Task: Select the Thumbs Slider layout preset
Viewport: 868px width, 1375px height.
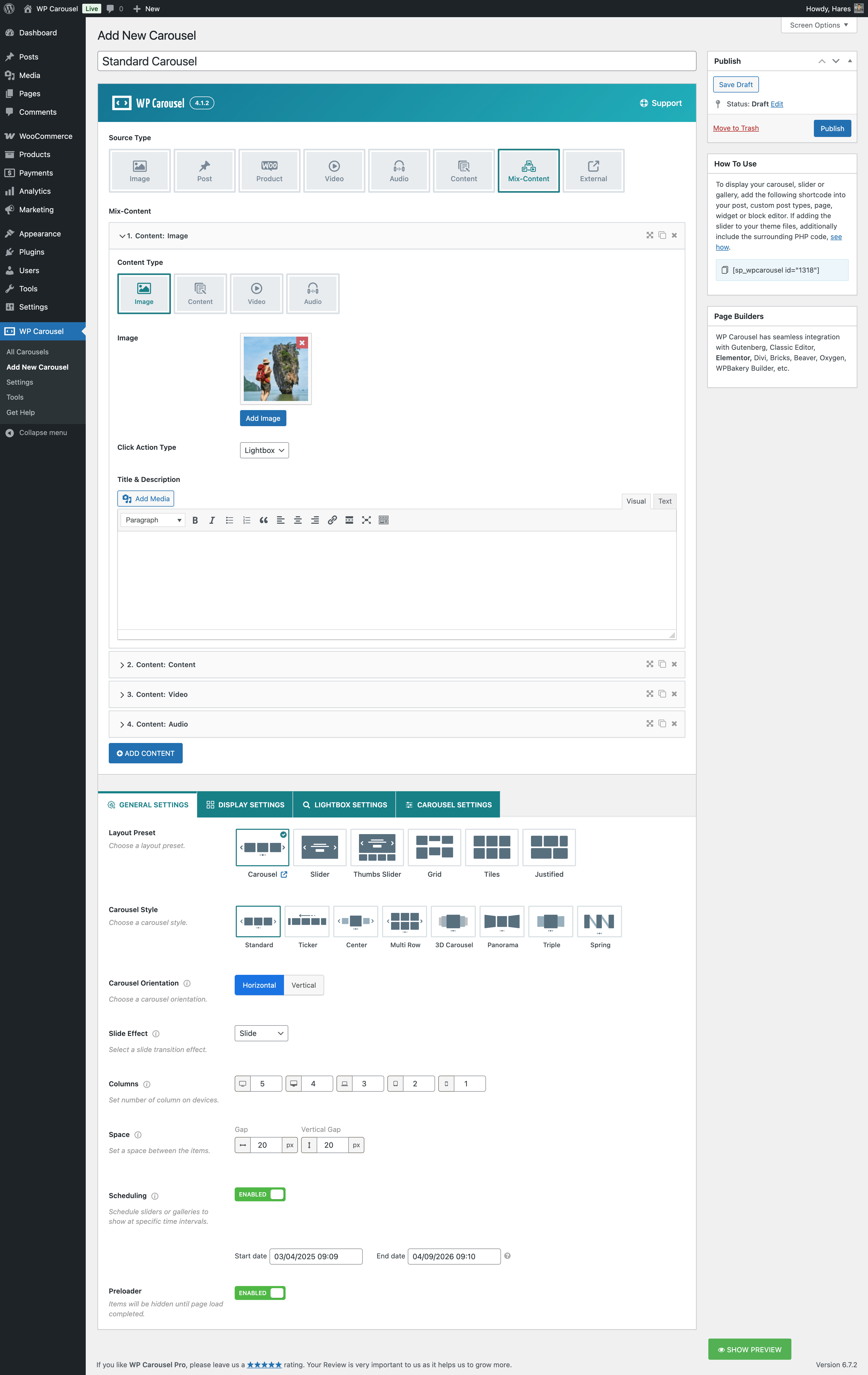Action: click(377, 848)
